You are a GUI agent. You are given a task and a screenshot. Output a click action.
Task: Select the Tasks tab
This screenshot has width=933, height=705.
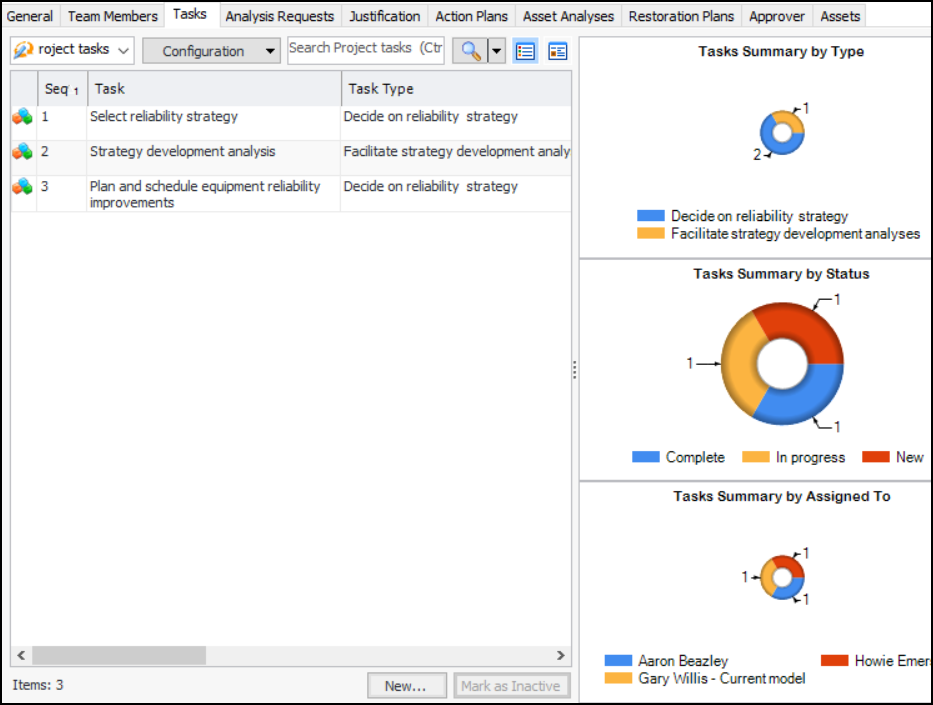(x=190, y=14)
